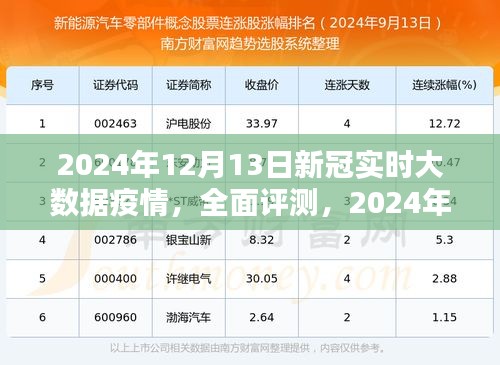Screen dimensions: 500x365
Task: Click the 2024年12月13日新冠 overlay headline
Action: [250, 183]
